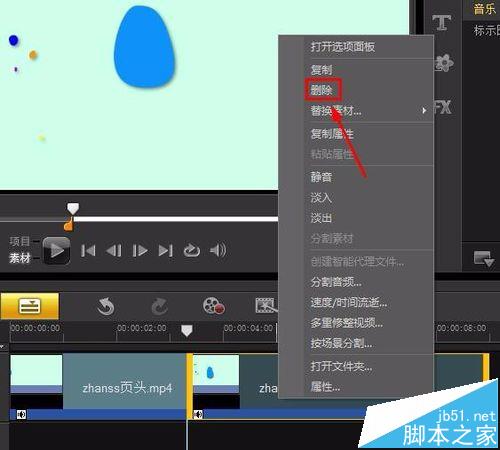Click timeline ruler at 00:00:02:00

click(142, 328)
